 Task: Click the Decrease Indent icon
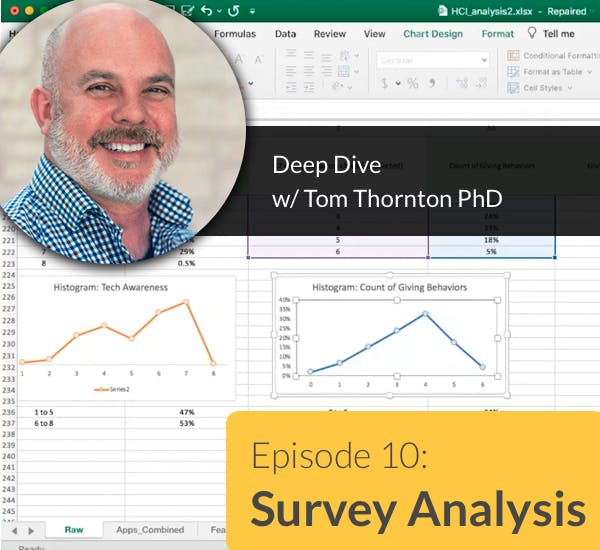(x=291, y=88)
